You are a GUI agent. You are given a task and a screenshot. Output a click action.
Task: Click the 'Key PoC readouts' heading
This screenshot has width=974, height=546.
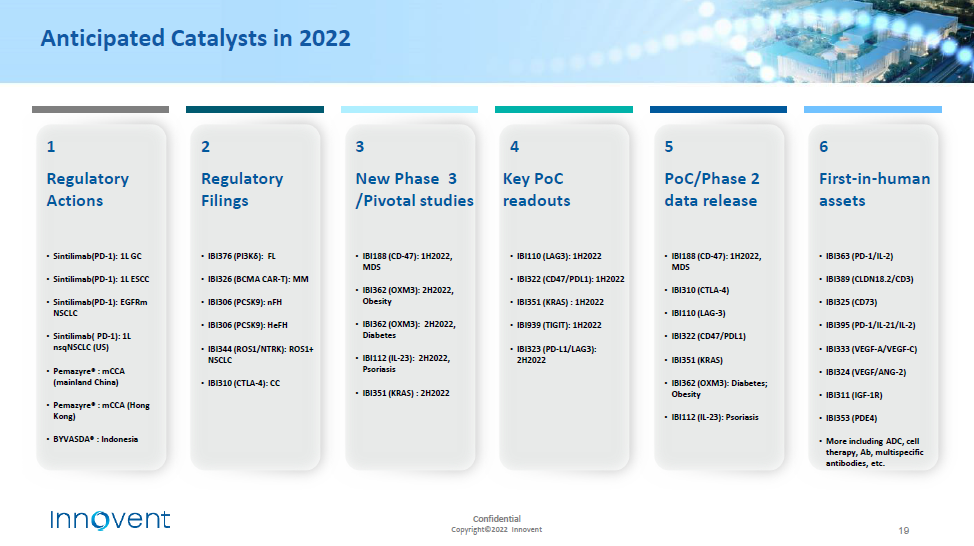point(537,189)
